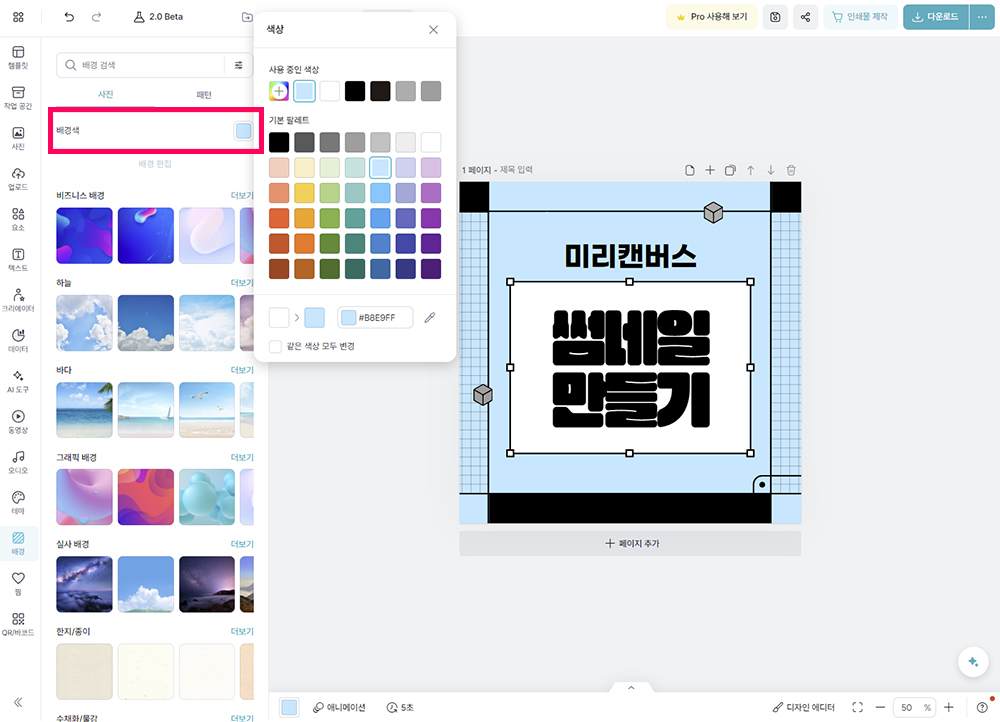Expand 바다 category with 더보기
This screenshot has height=722, width=1000.
tap(242, 370)
